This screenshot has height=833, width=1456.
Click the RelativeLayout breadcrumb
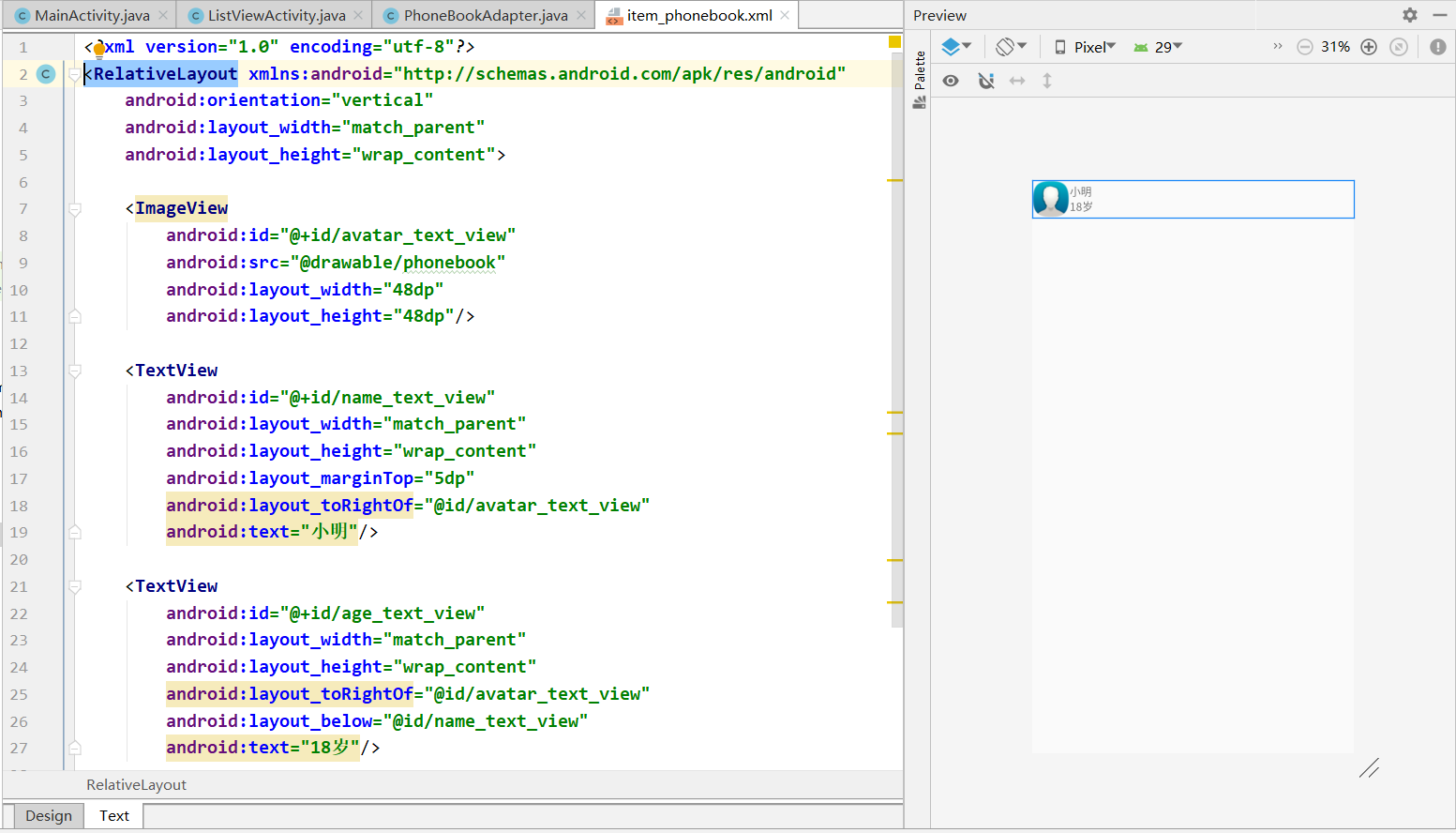point(136,784)
